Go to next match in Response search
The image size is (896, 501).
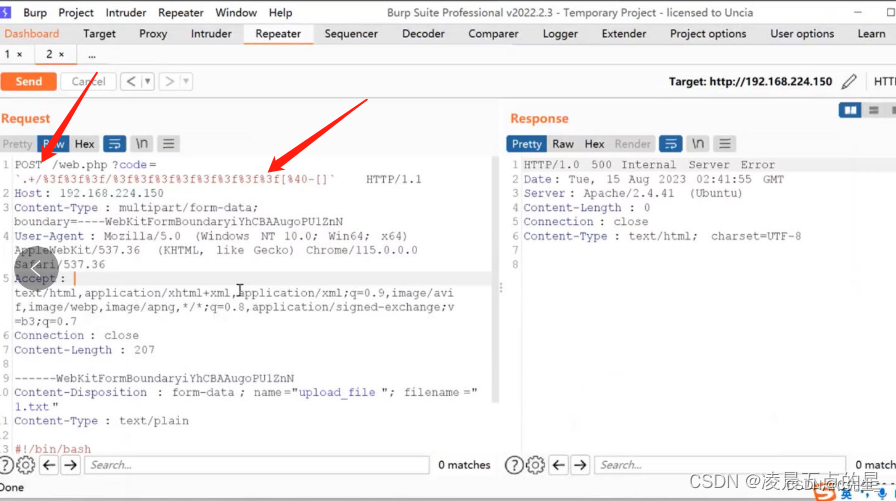pos(580,465)
